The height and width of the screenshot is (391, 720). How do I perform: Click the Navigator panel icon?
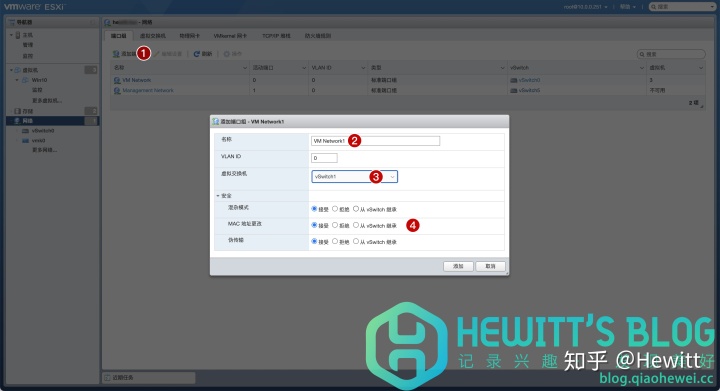tap(12, 22)
